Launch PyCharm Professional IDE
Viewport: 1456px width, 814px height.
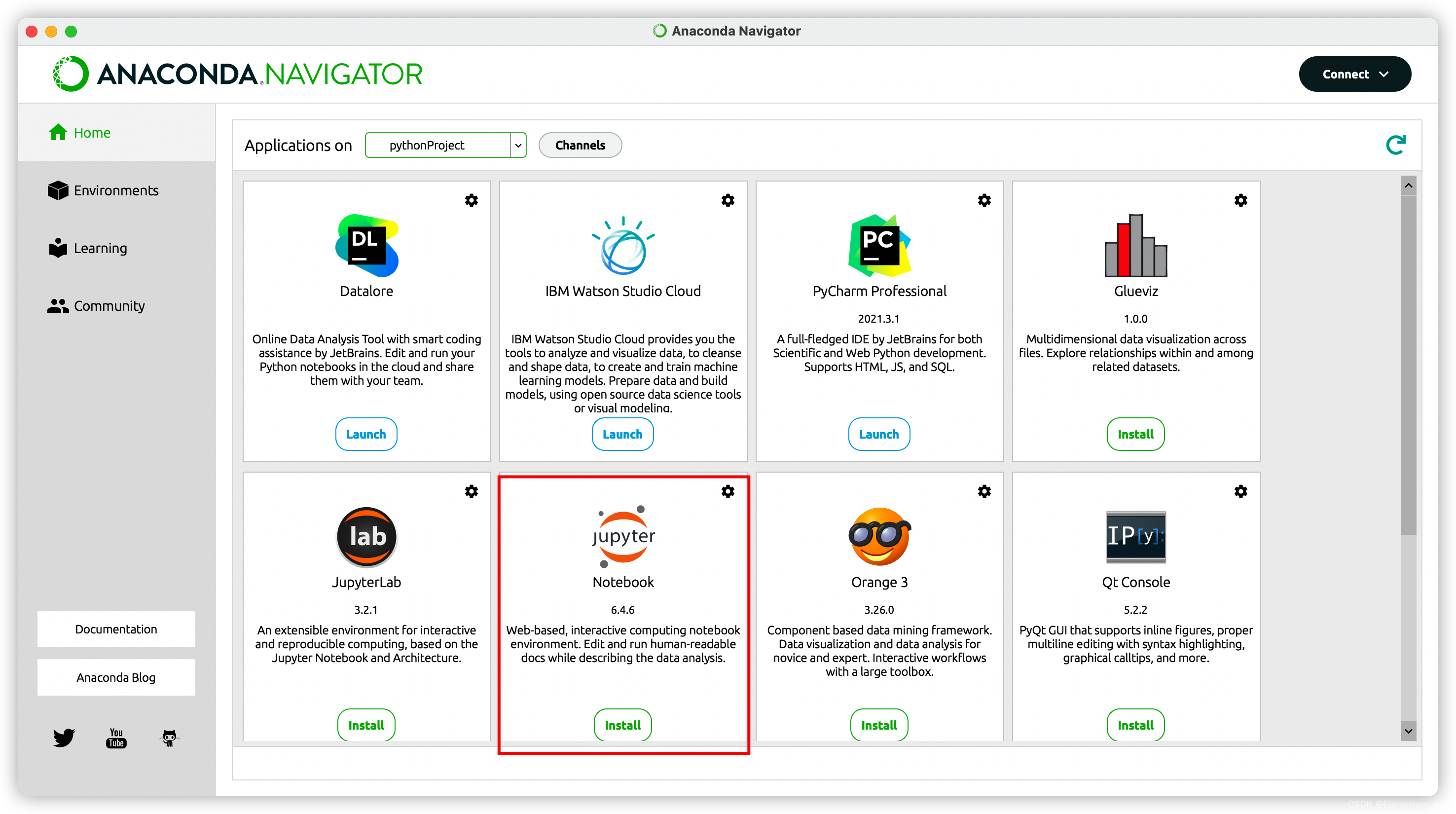coord(878,434)
